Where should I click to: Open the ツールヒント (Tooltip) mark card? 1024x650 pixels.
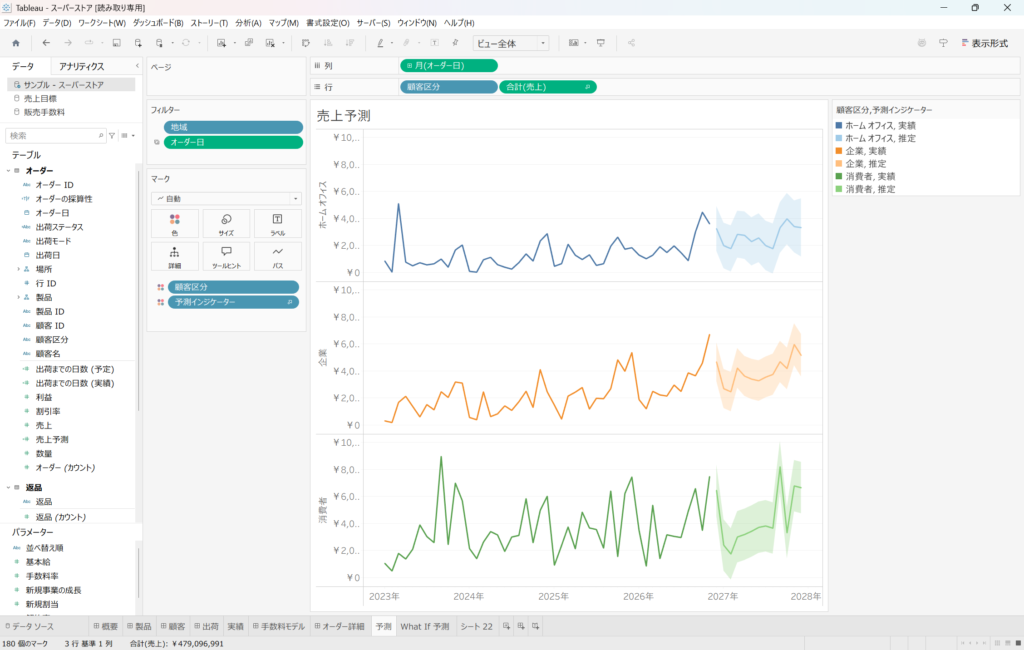pos(226,255)
